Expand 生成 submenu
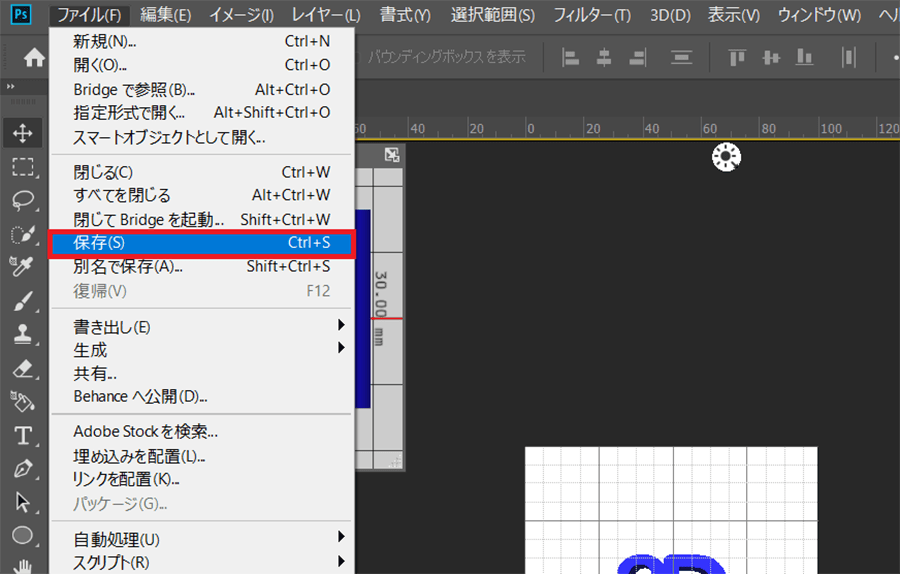The width and height of the screenshot is (900, 574). coord(201,350)
